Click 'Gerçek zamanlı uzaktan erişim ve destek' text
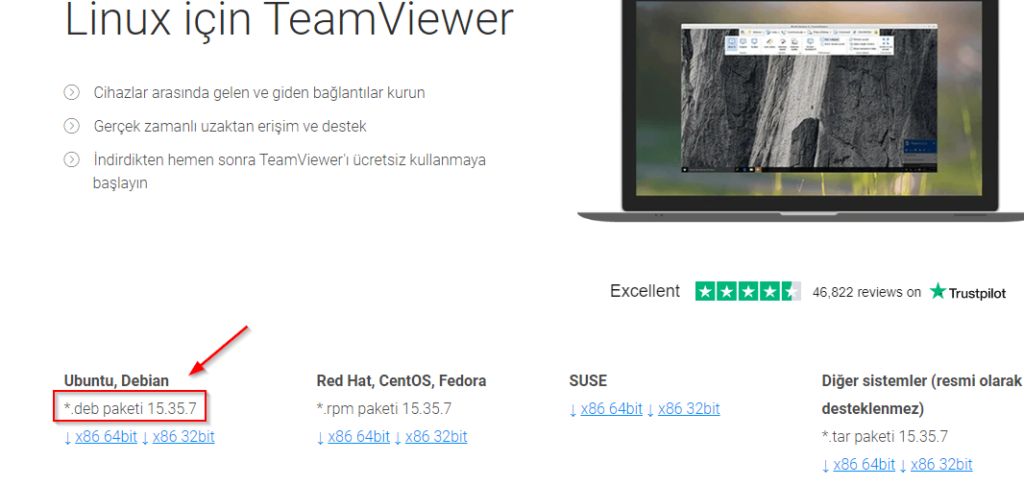 tap(230, 126)
